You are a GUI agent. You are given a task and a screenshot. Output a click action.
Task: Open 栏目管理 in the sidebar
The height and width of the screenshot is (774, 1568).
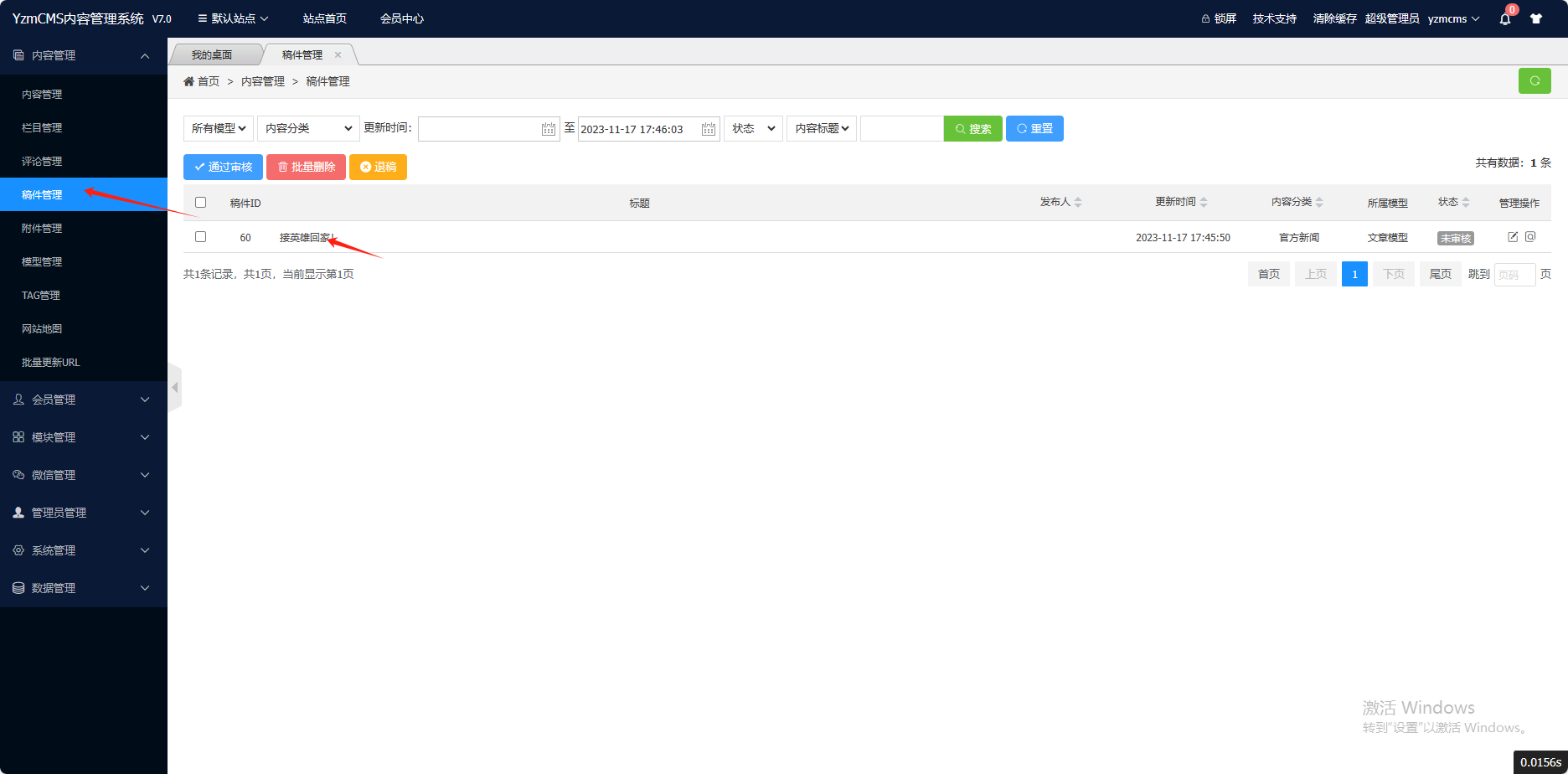click(84, 127)
